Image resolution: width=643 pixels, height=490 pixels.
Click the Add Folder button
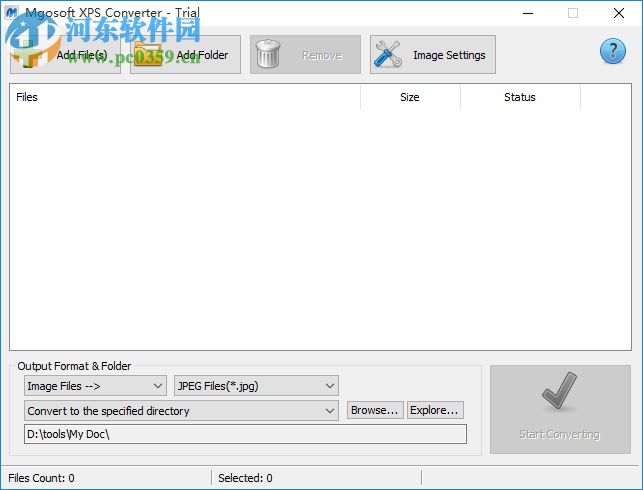185,55
